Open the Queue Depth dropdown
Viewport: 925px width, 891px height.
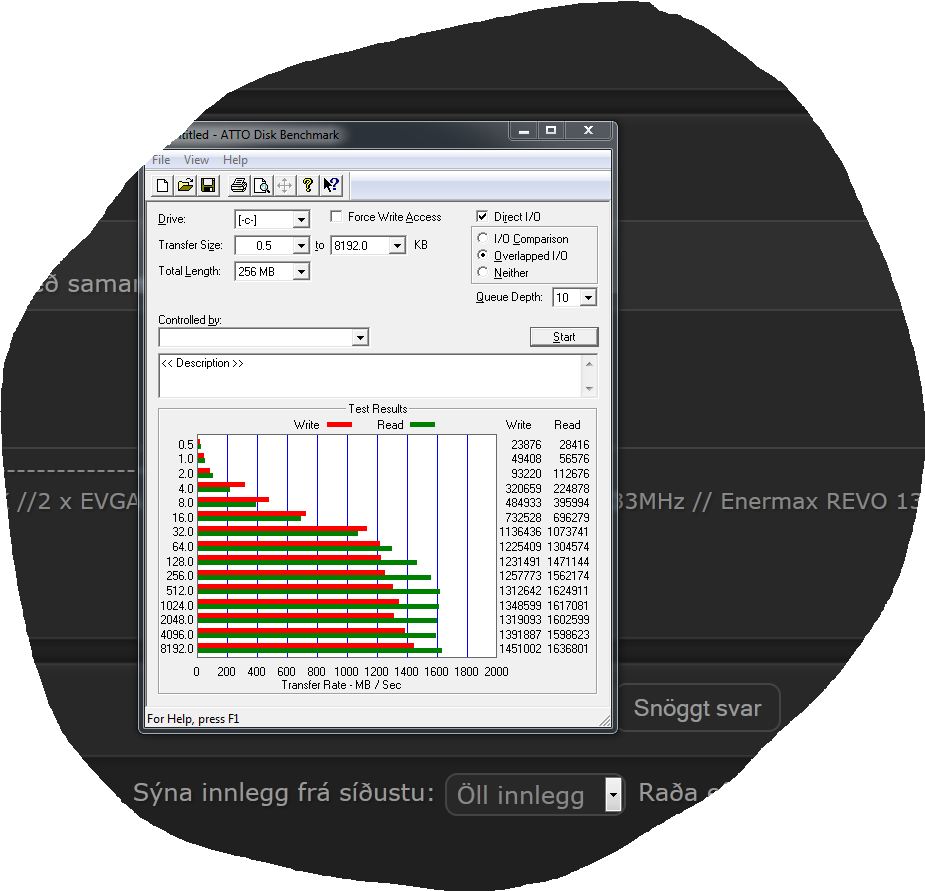point(590,297)
